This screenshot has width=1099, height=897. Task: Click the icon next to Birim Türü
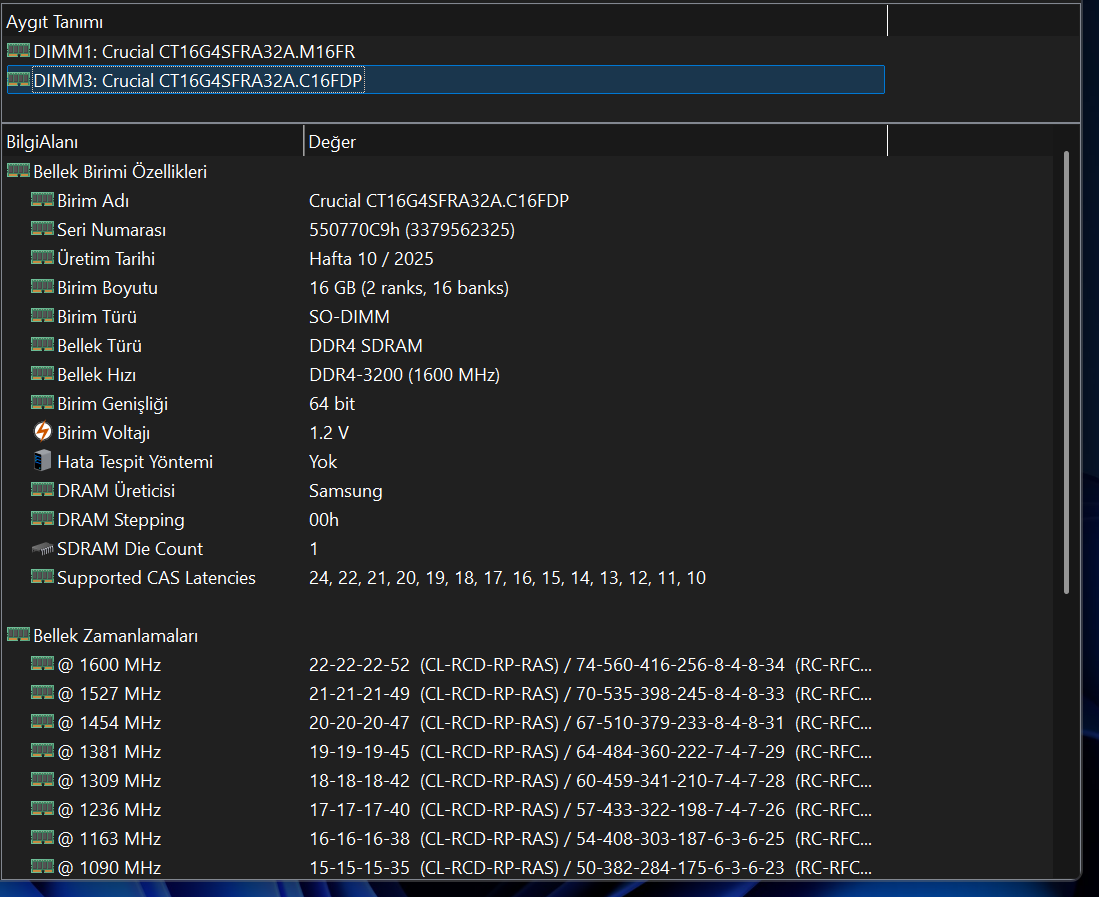[42, 315]
